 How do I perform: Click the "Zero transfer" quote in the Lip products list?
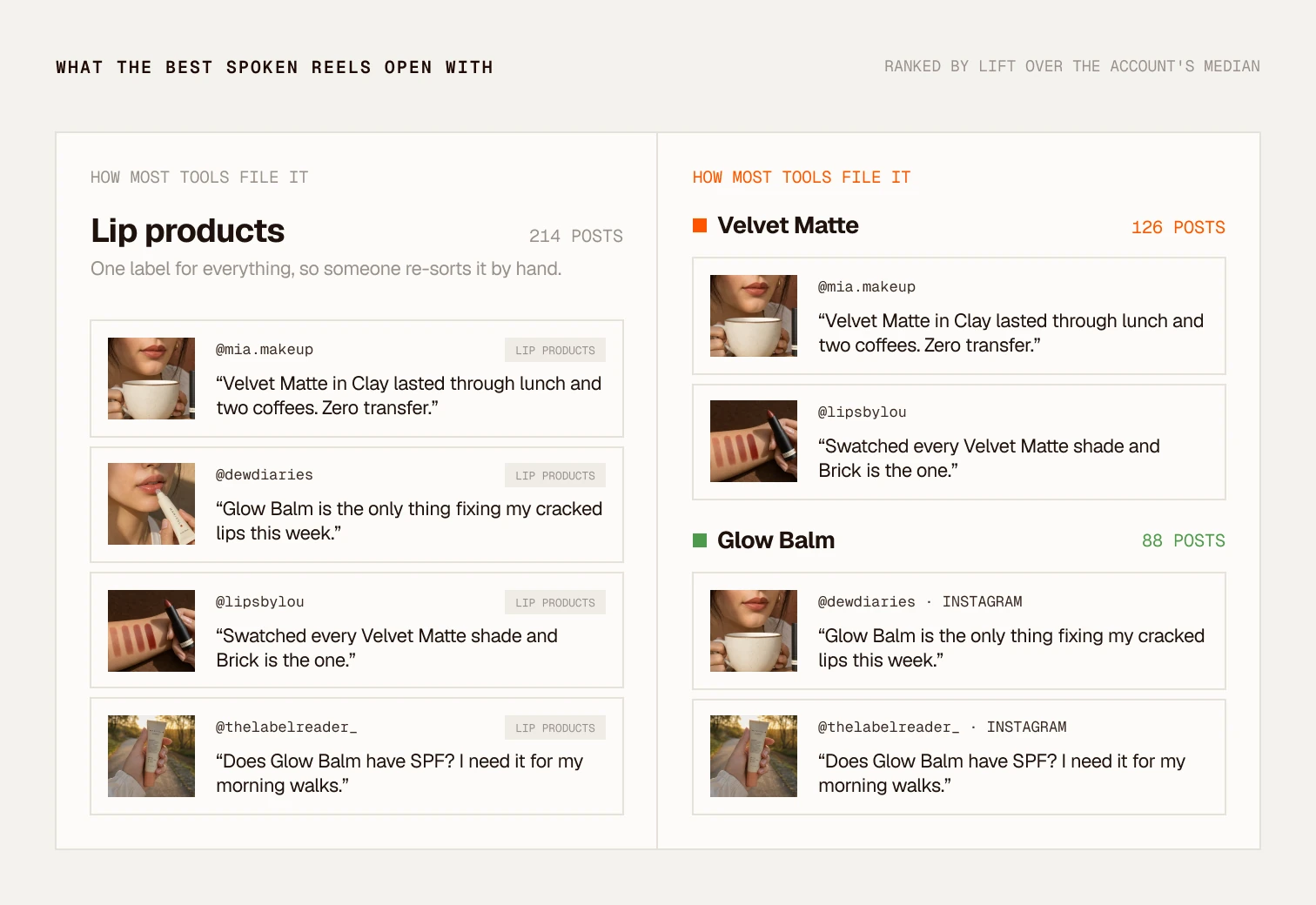point(409,396)
